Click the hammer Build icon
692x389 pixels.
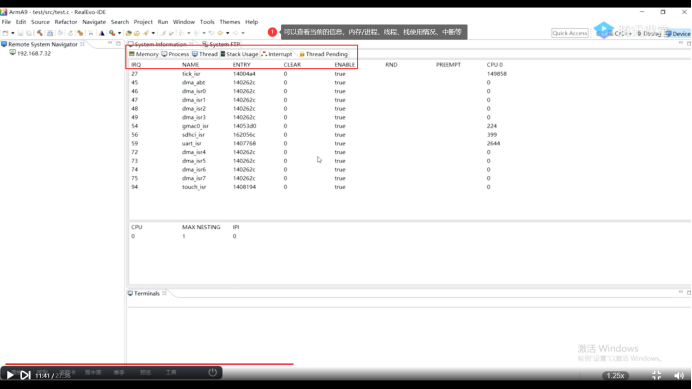[40, 33]
